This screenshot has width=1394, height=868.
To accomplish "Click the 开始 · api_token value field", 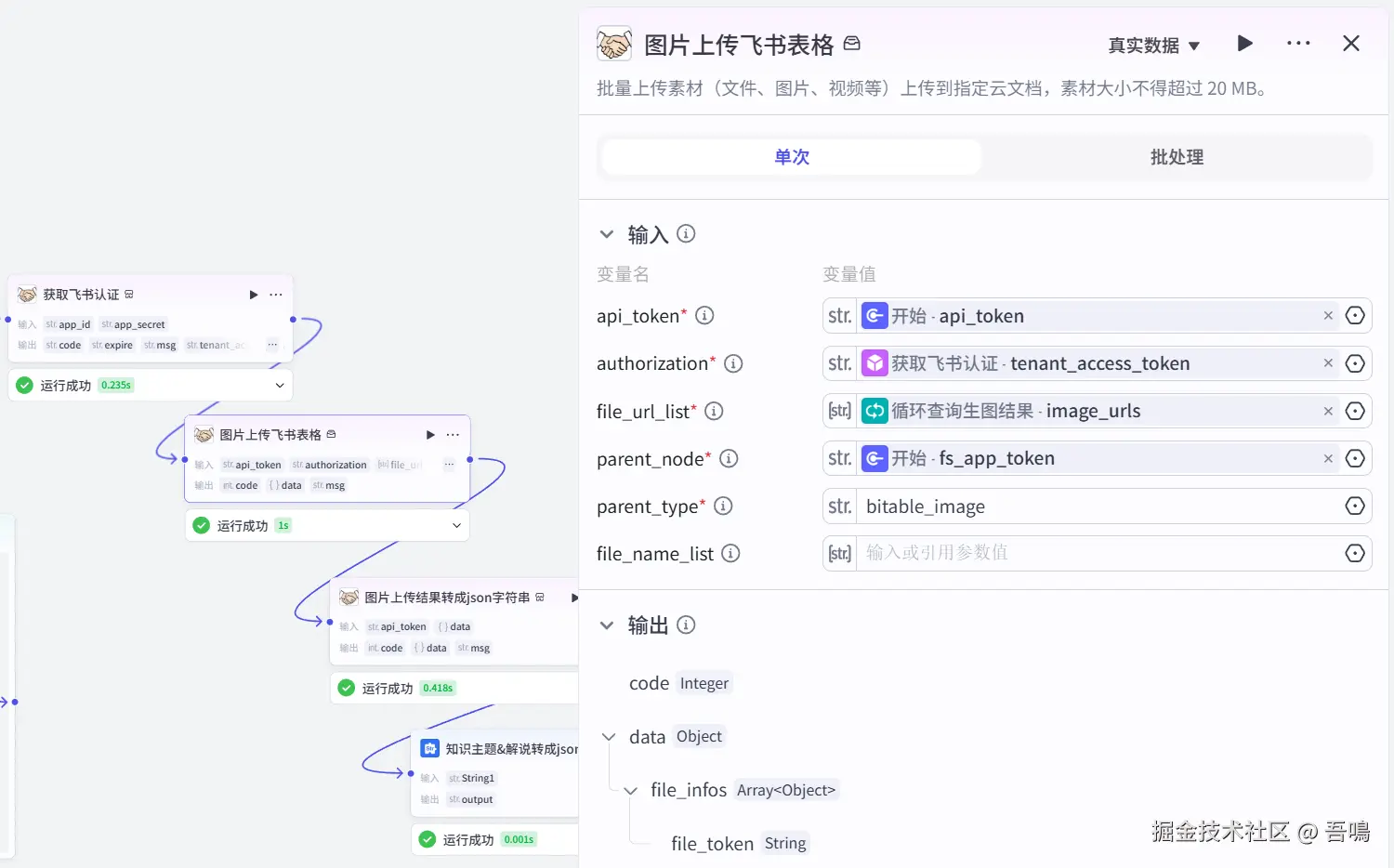I will click(x=1098, y=316).
